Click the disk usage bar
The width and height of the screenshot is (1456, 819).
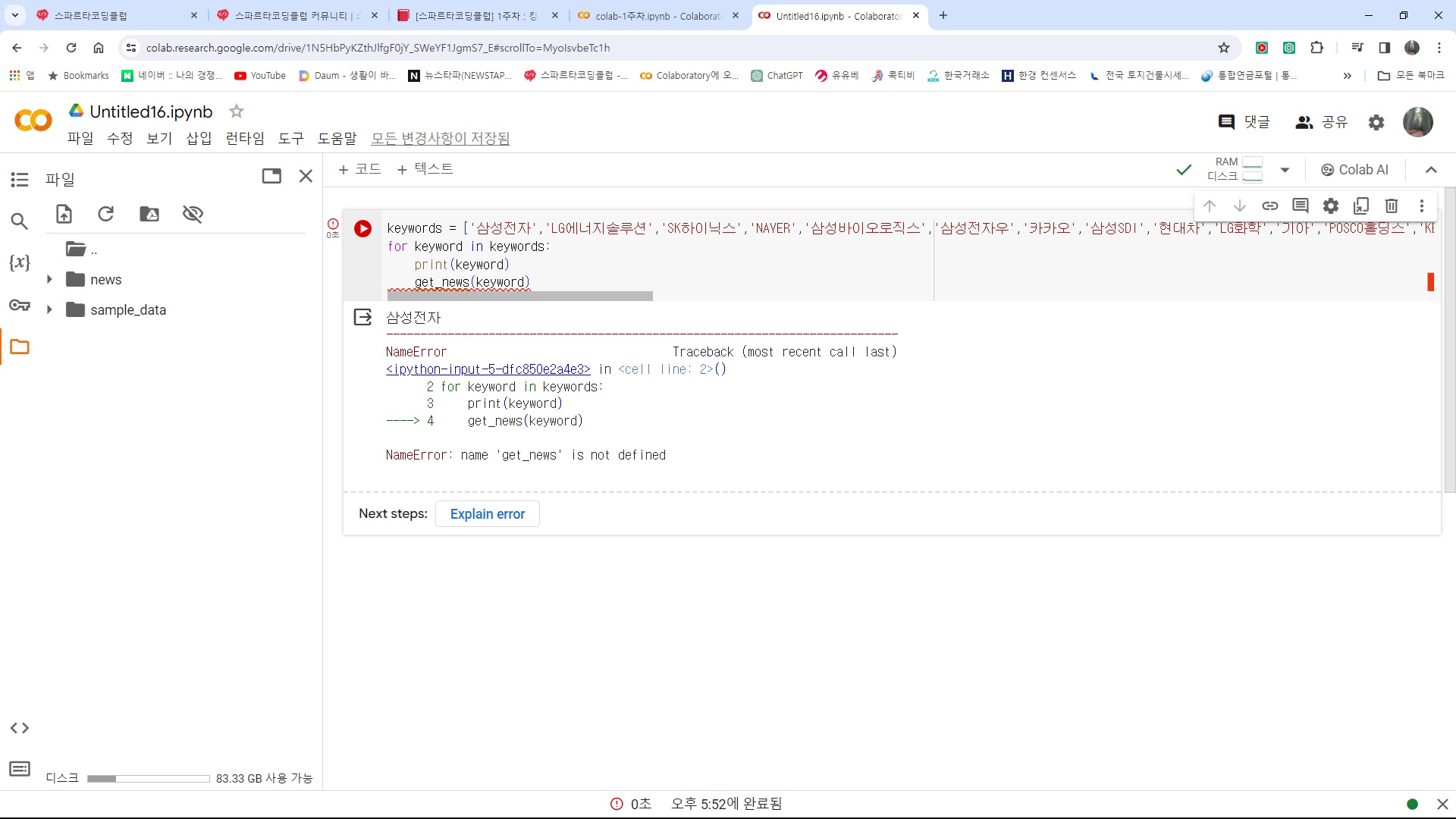coord(149,779)
